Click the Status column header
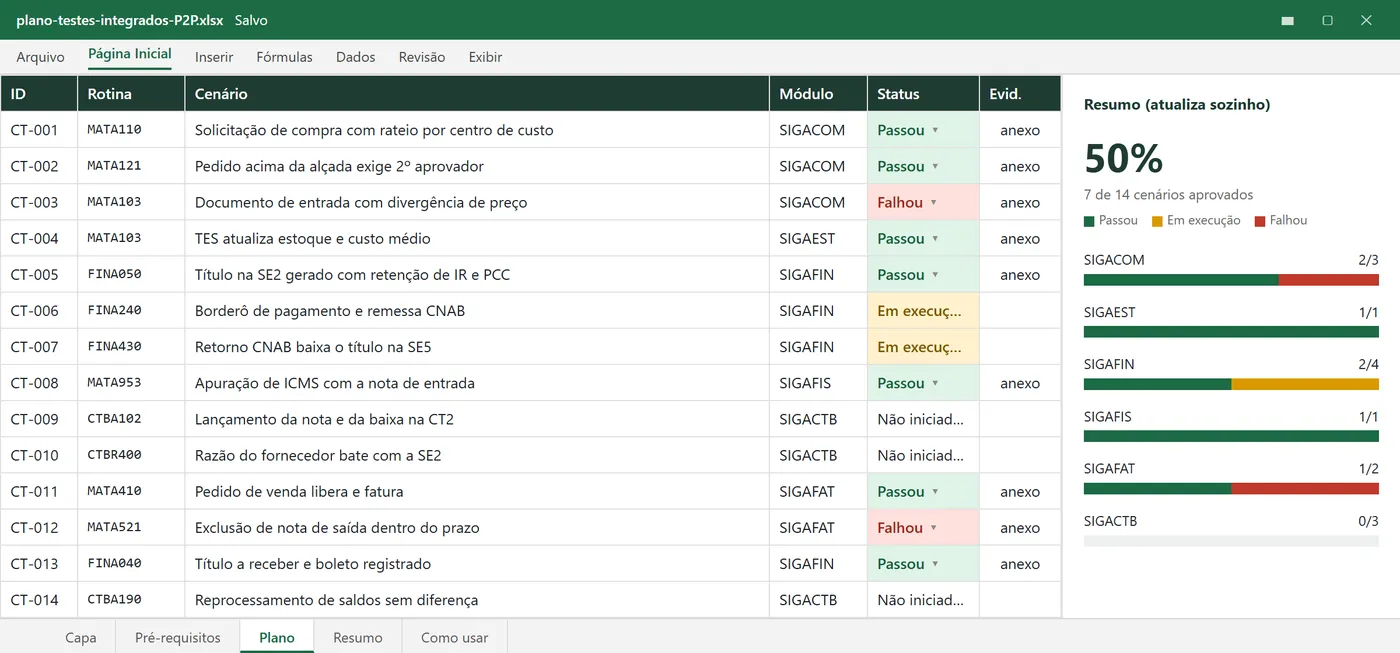The image size is (1400, 653). 923,93
